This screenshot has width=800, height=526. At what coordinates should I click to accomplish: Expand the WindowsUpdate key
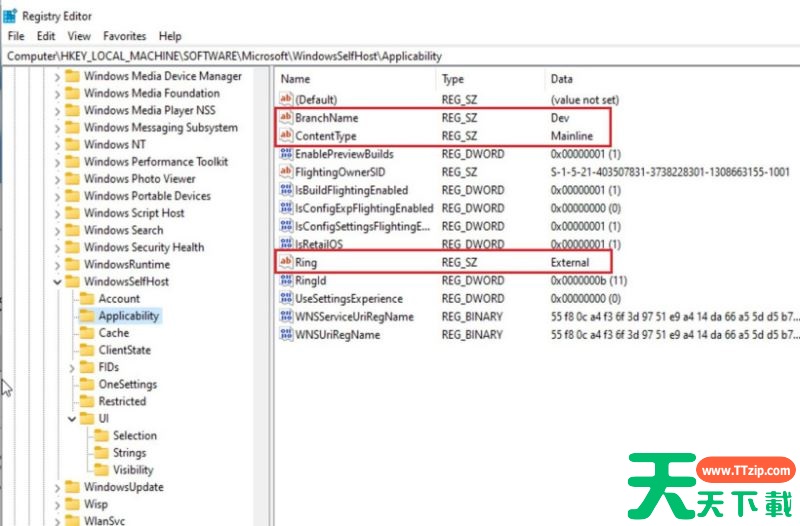click(x=57, y=487)
